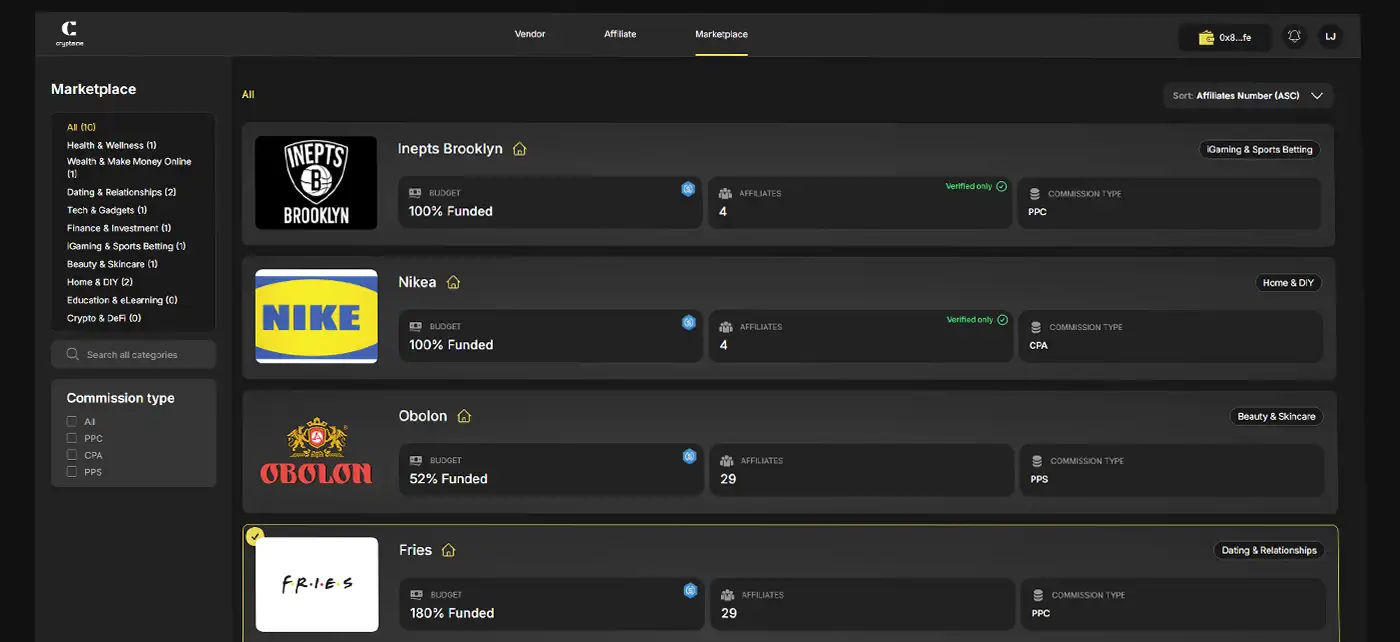Screen dimensions: 1400x642
Task: Select Home & DIY category in sidebar
Action: (99, 282)
